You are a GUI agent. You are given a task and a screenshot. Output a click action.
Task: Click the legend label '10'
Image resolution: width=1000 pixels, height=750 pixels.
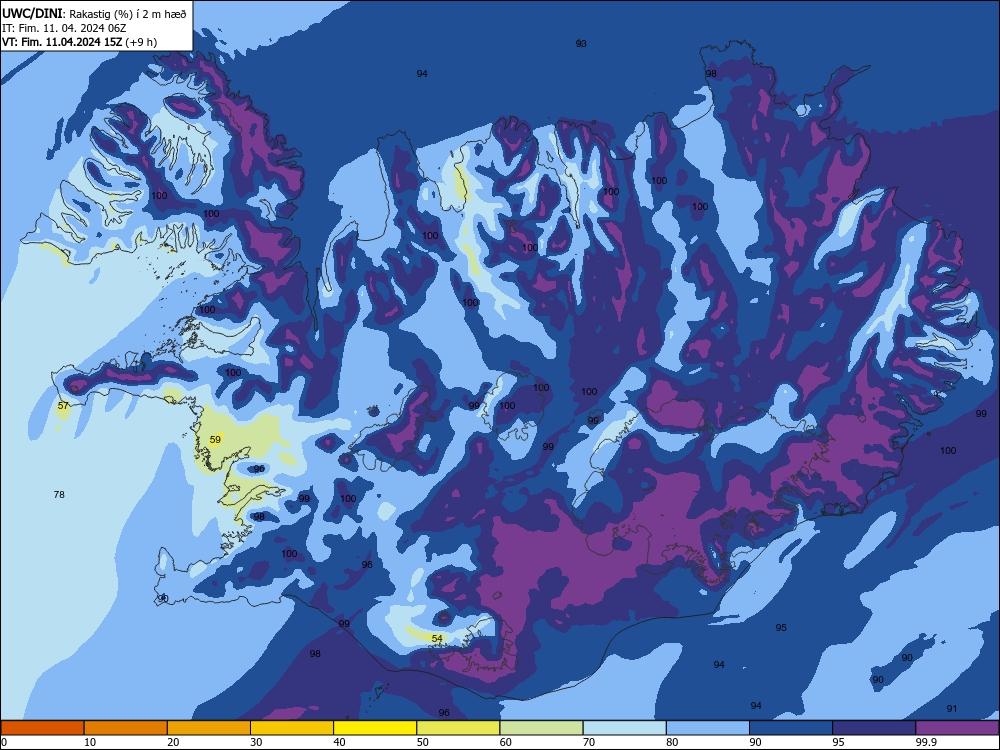click(x=90, y=742)
